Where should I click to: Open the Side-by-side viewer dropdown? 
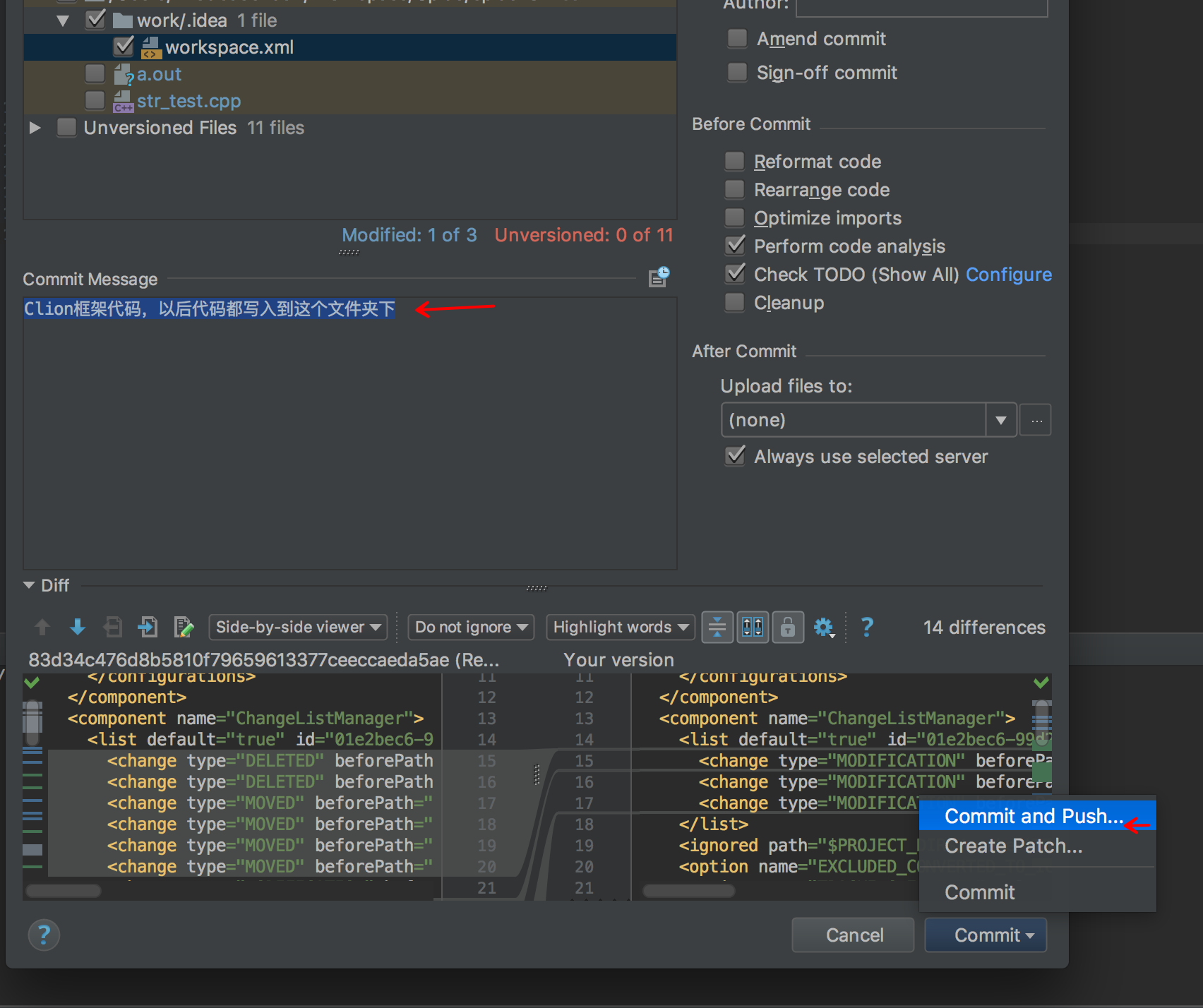point(298,627)
